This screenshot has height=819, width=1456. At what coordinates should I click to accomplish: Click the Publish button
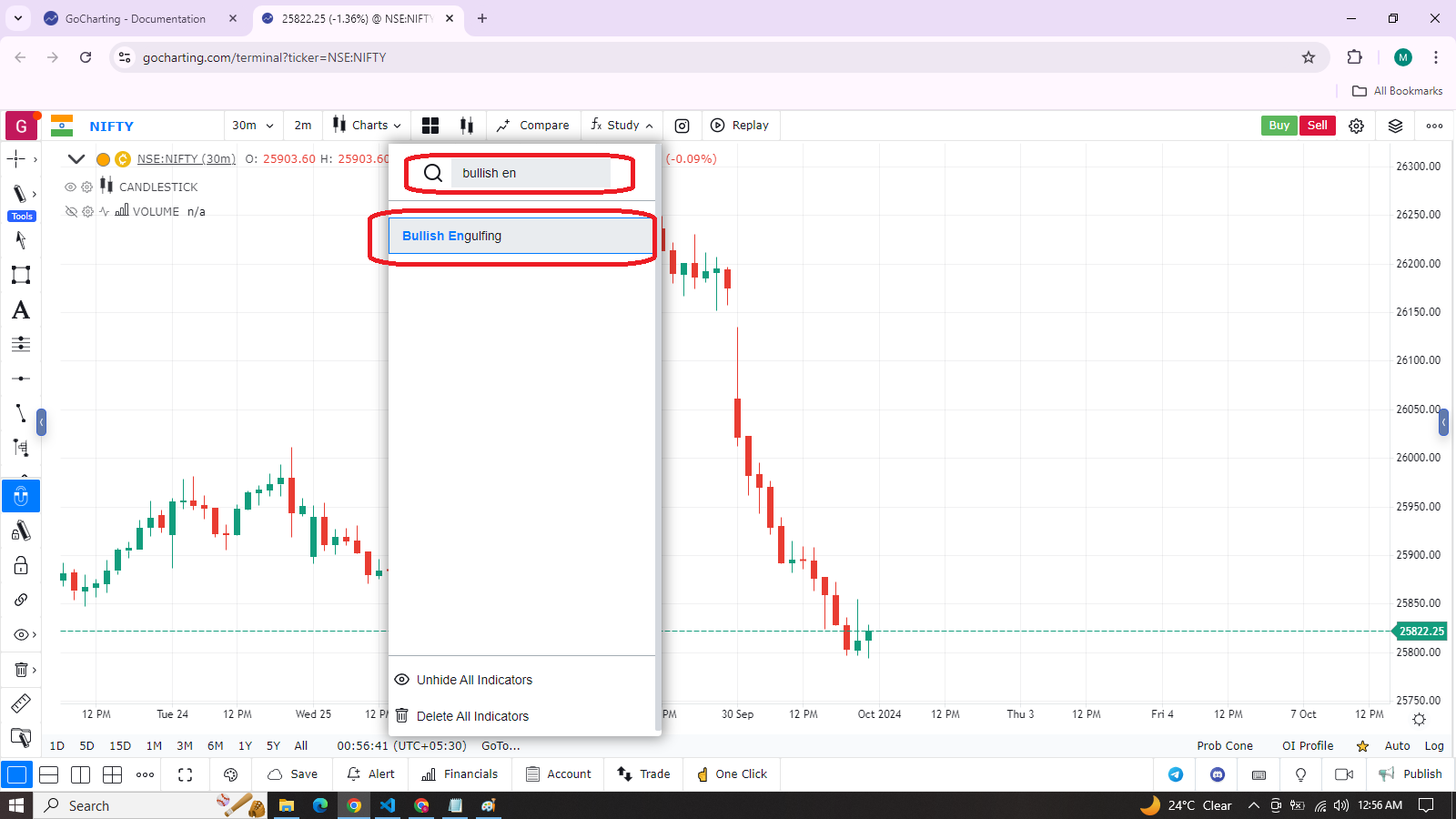point(1410,774)
